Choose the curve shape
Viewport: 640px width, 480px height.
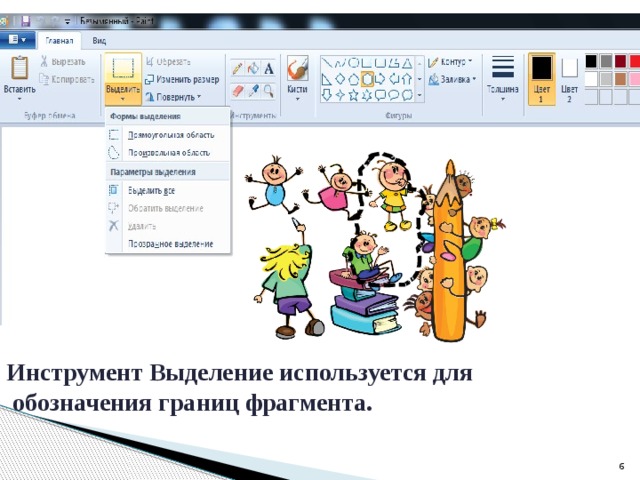(x=340, y=63)
